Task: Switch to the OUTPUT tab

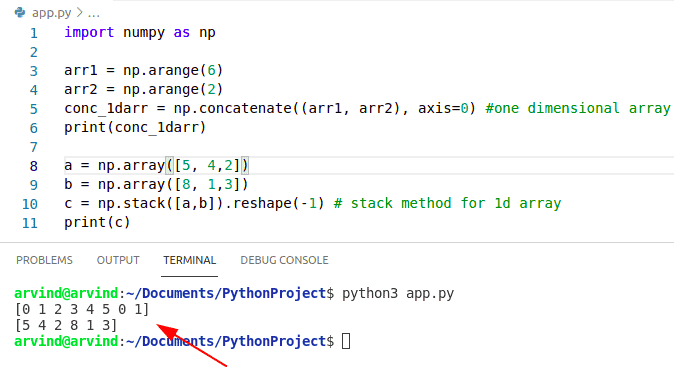Action: click(118, 260)
